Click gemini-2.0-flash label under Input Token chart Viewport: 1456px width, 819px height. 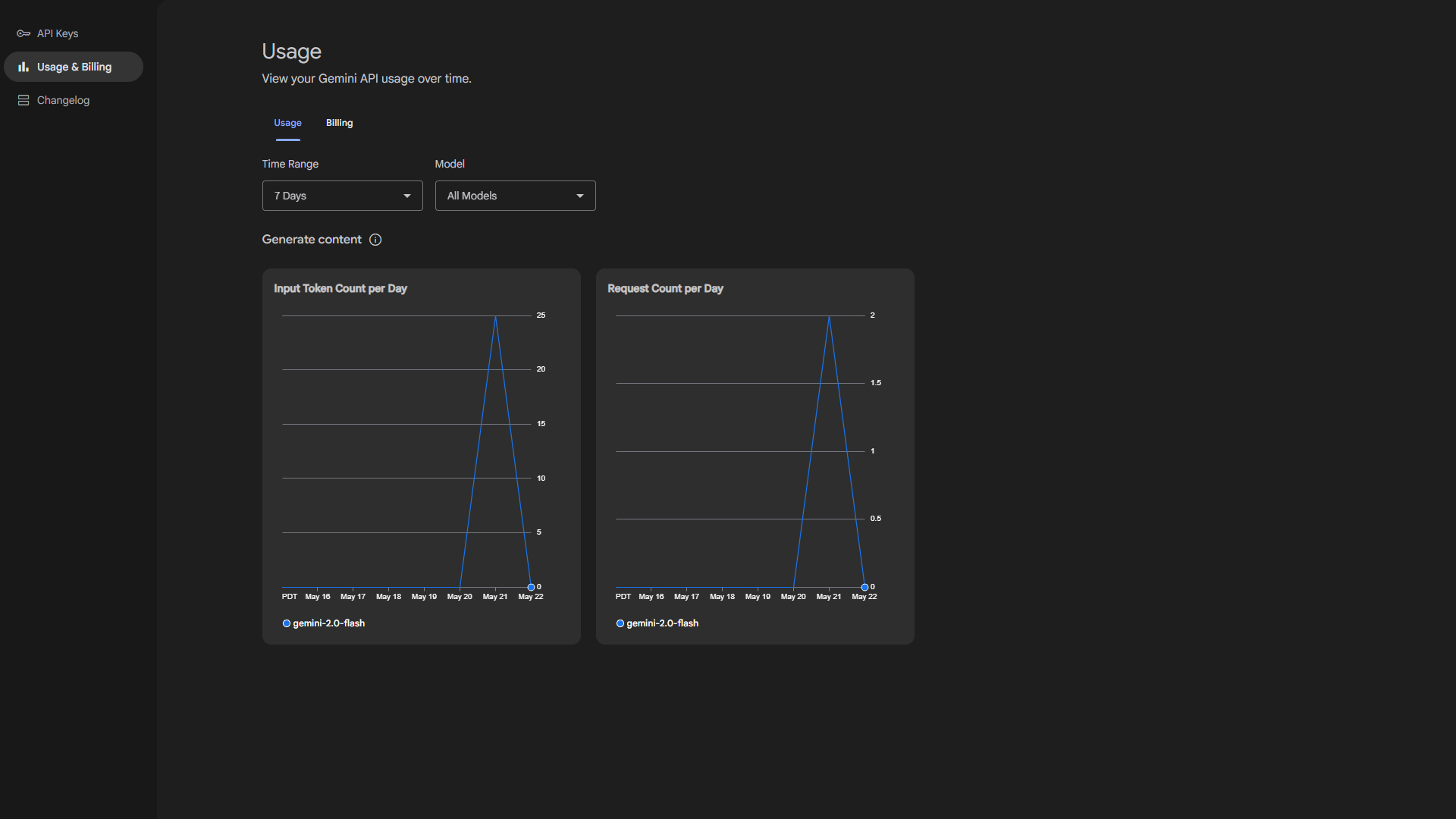329,623
